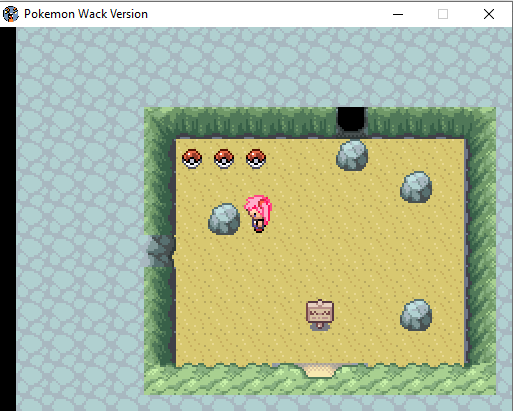
Task: Click the black bar on the window's left edge
Action: [x=8, y=219]
